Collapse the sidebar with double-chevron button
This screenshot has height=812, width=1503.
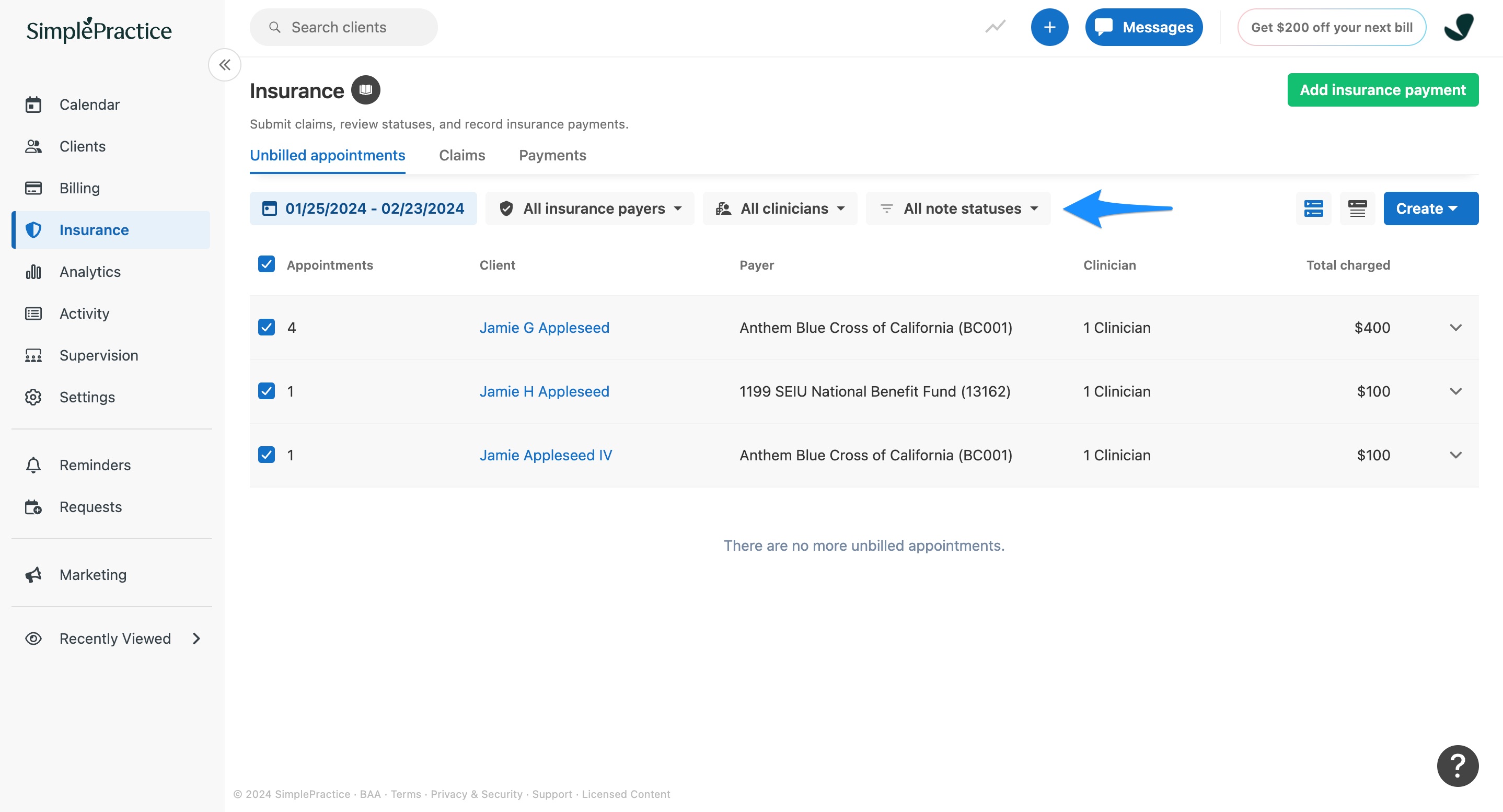(x=225, y=65)
